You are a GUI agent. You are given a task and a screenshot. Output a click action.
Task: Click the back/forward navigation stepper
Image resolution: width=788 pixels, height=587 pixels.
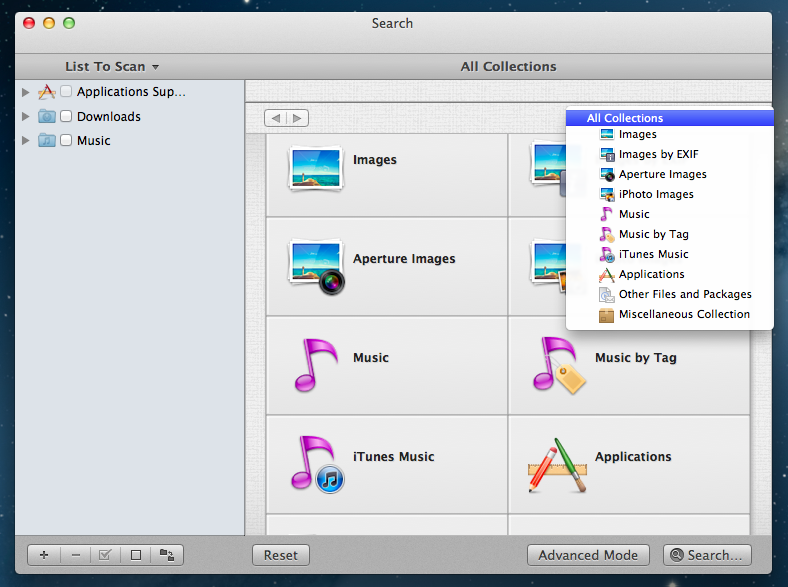point(286,118)
